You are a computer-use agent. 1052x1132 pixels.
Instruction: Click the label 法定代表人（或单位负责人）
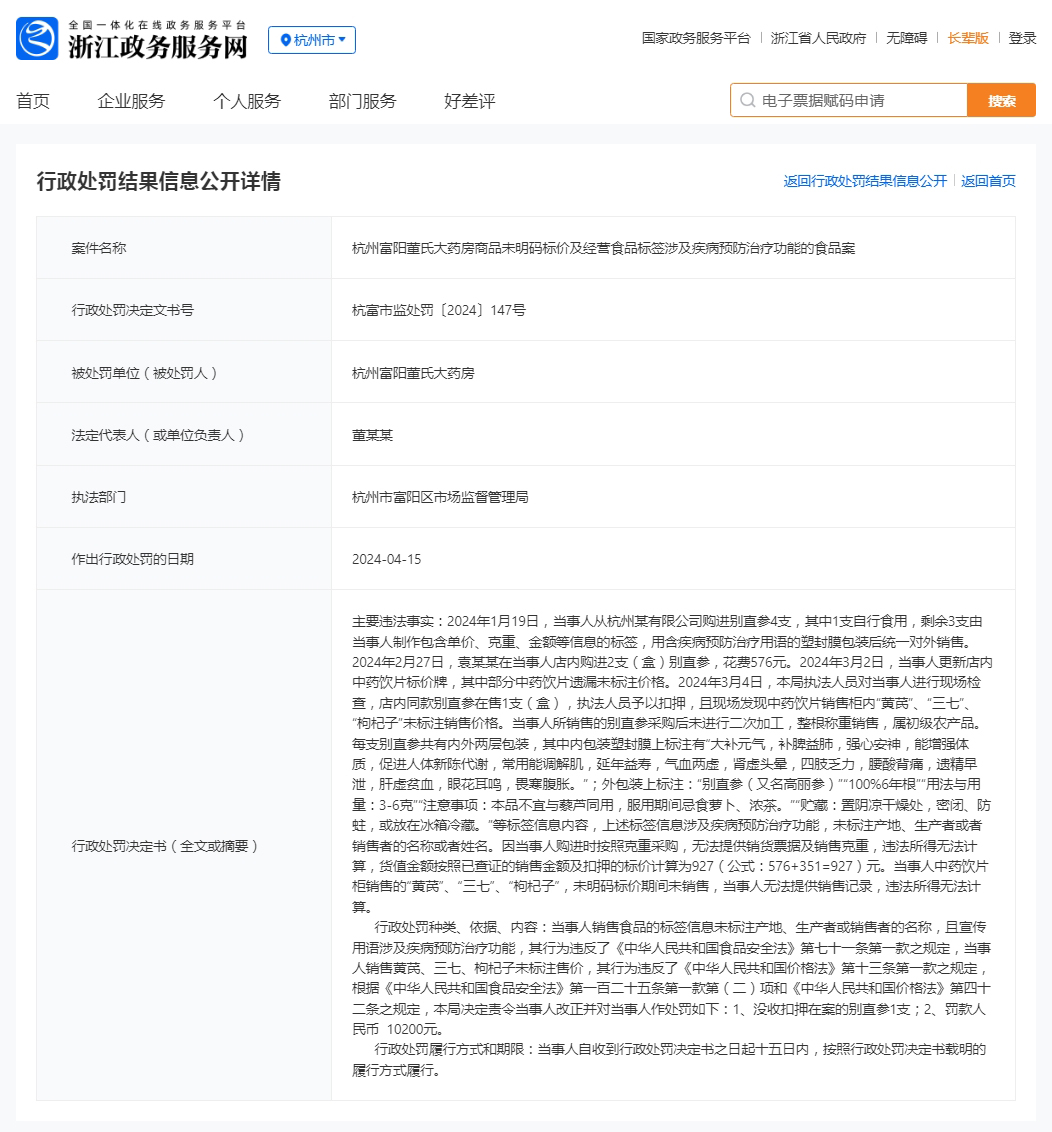pos(158,435)
